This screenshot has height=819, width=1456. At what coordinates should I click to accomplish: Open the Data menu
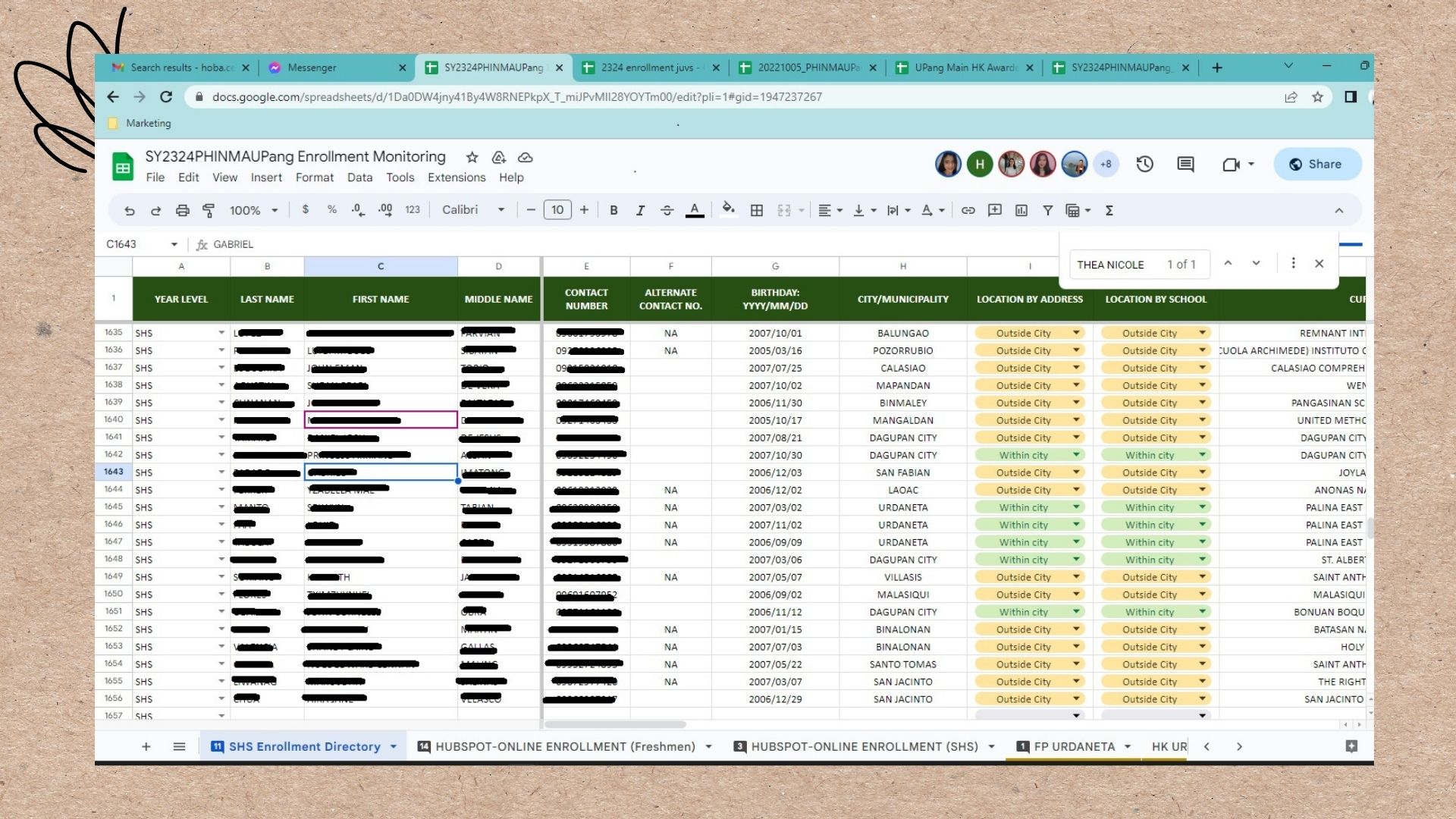pos(359,177)
